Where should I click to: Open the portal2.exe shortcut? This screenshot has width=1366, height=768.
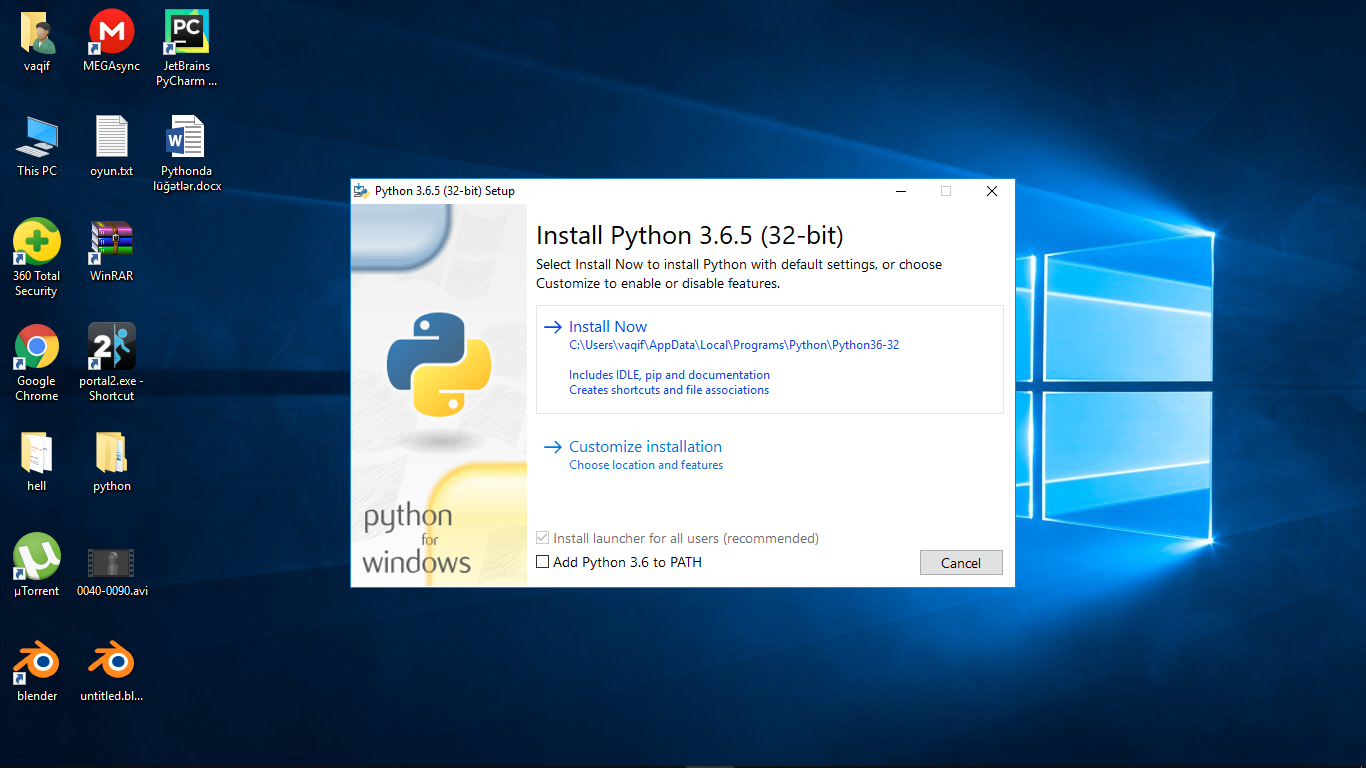pos(110,345)
